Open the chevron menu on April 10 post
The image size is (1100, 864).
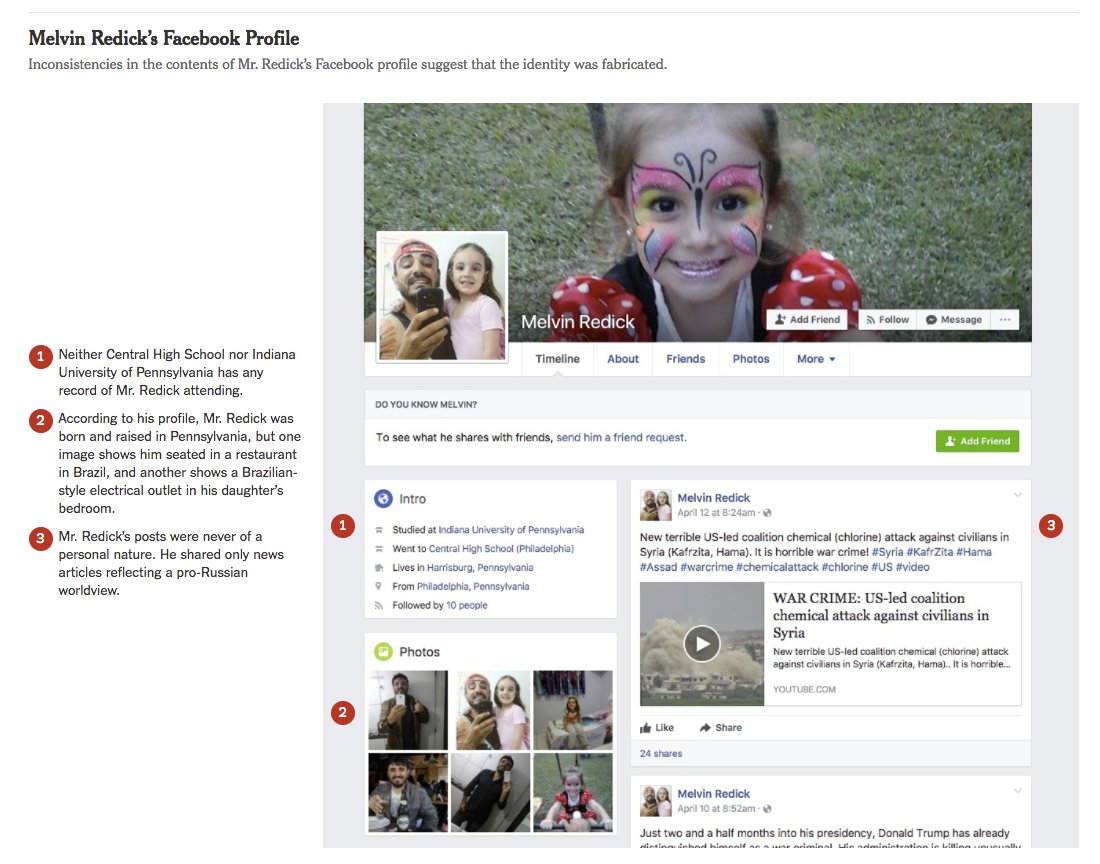[x=1017, y=792]
